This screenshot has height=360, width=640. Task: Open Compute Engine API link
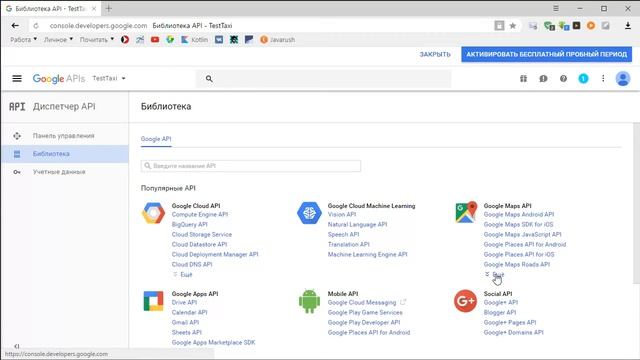pos(200,214)
